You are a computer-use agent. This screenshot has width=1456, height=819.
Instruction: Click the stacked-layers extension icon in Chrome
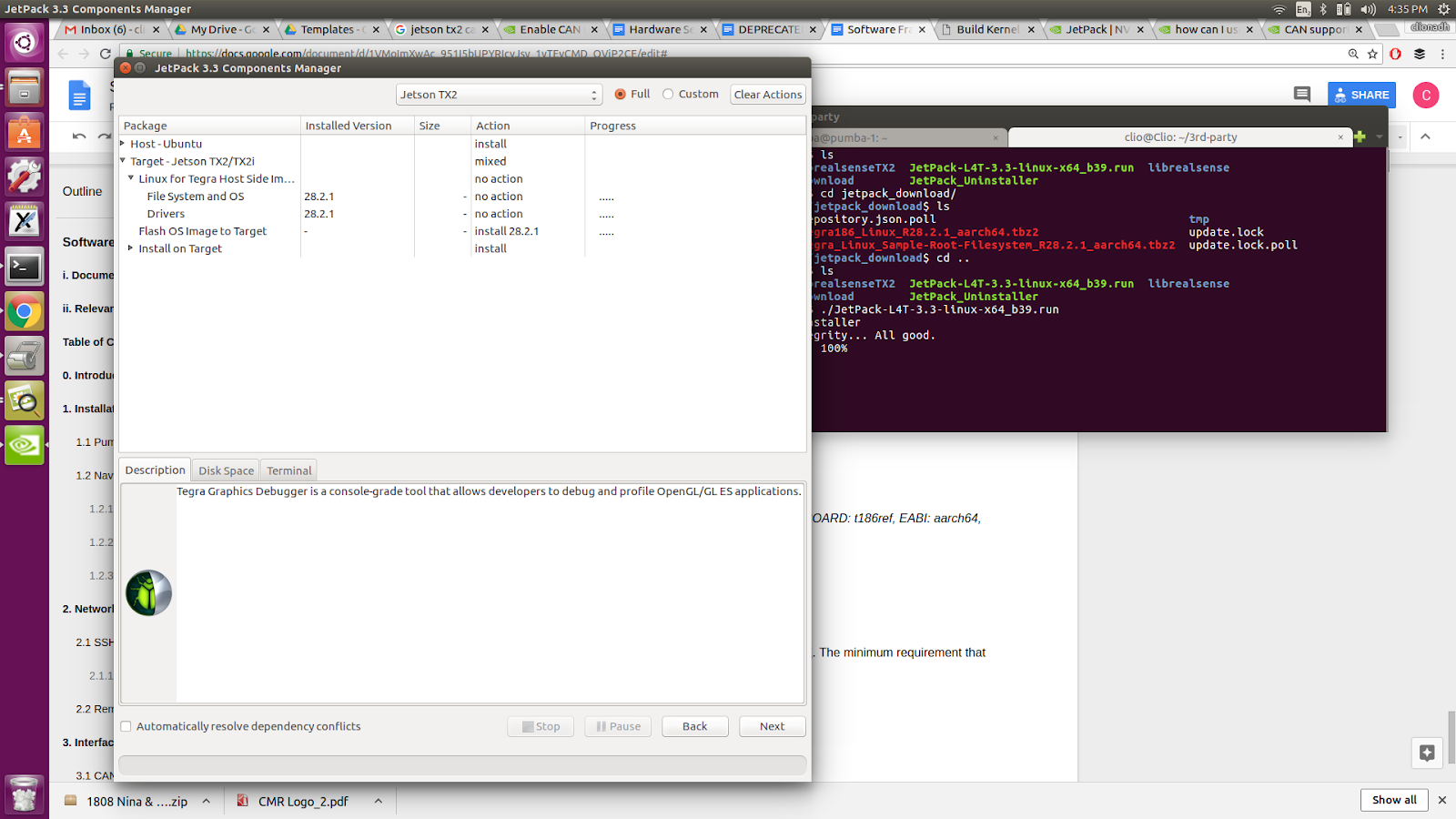[x=1419, y=54]
